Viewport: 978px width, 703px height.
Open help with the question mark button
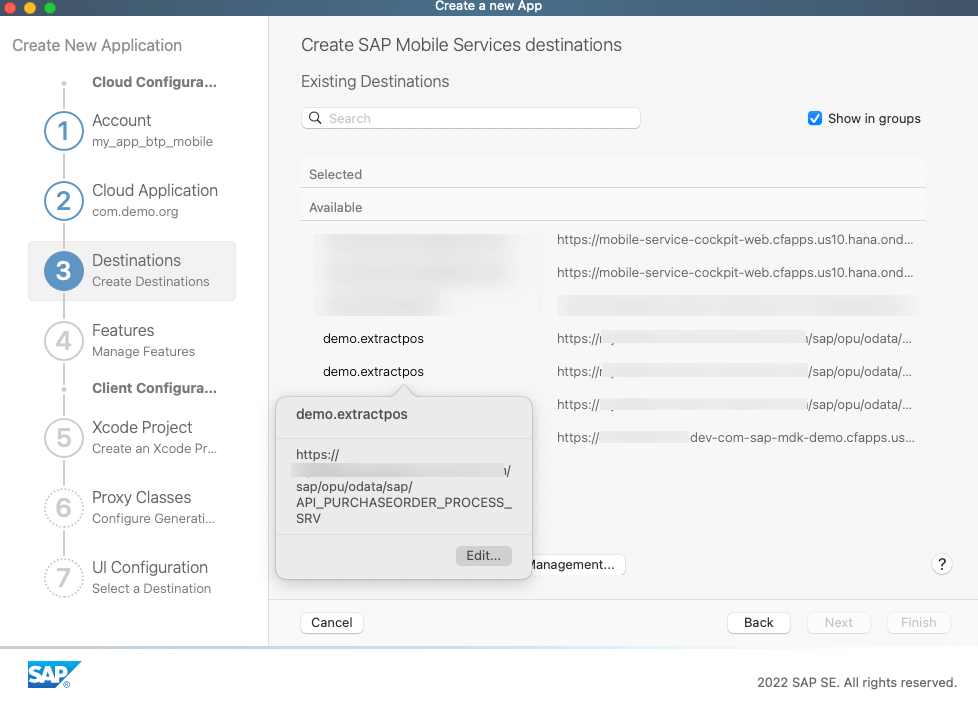click(942, 565)
